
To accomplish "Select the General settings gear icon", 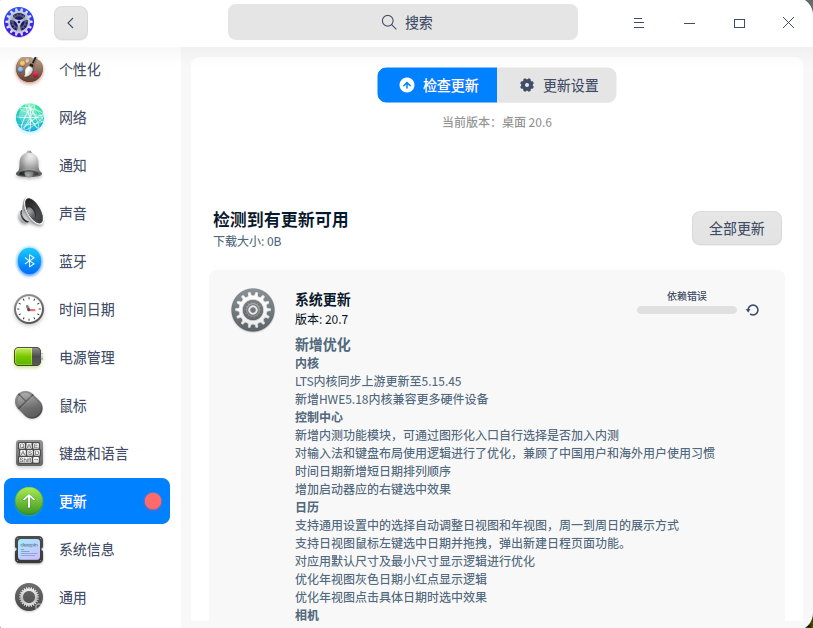I will coord(29,597).
